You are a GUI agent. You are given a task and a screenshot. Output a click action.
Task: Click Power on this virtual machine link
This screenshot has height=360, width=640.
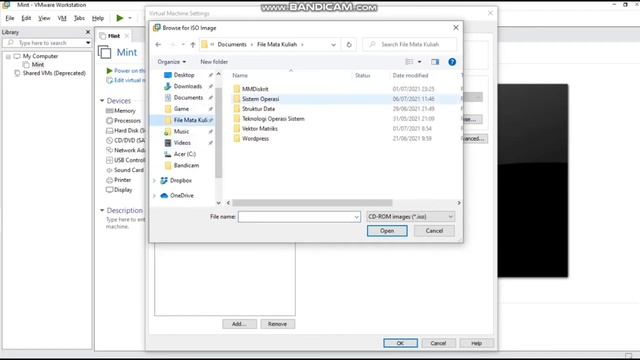click(125, 71)
